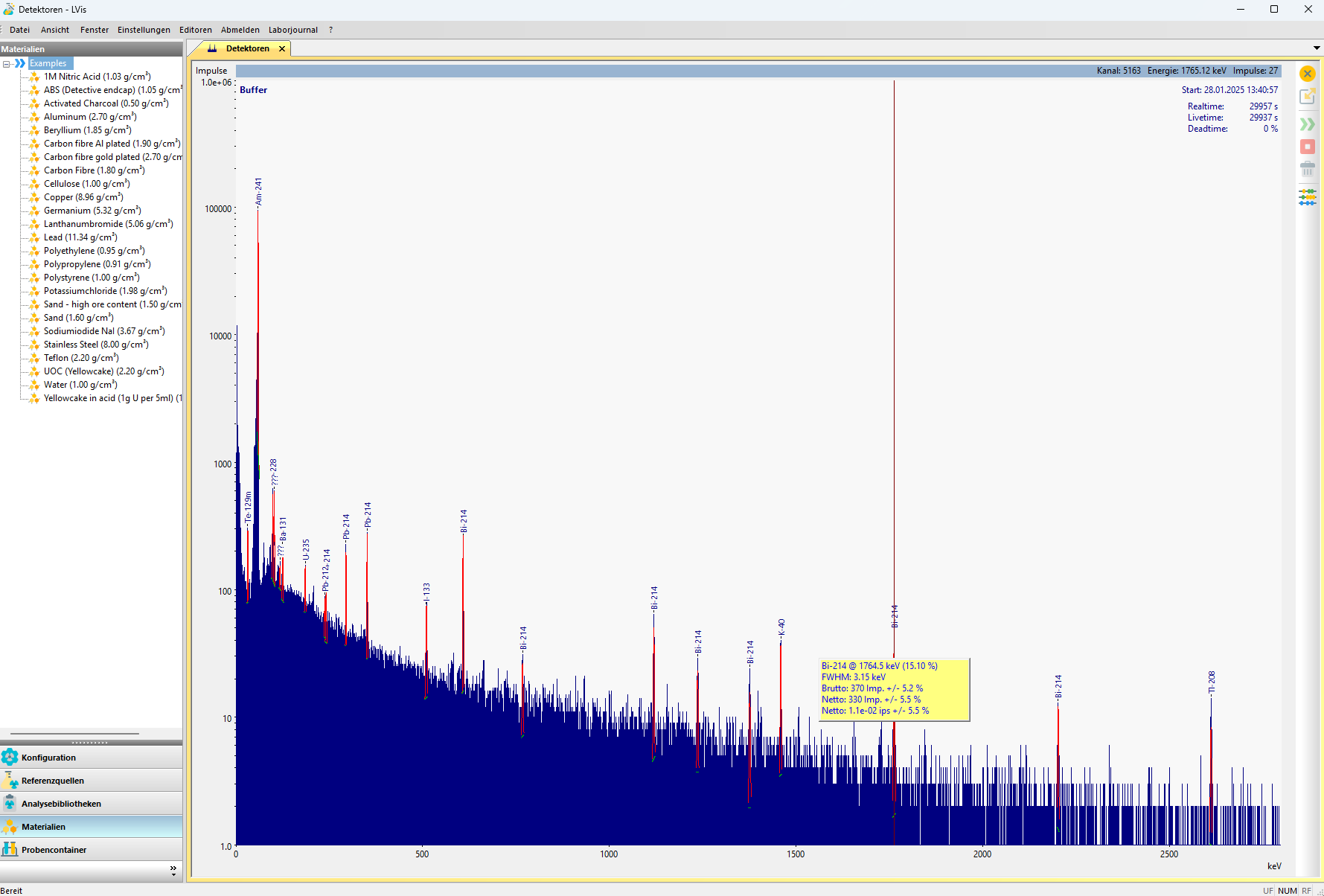This screenshot has width=1324, height=896.
Task: Click the Konfiguration gear icon
Action: point(10,758)
